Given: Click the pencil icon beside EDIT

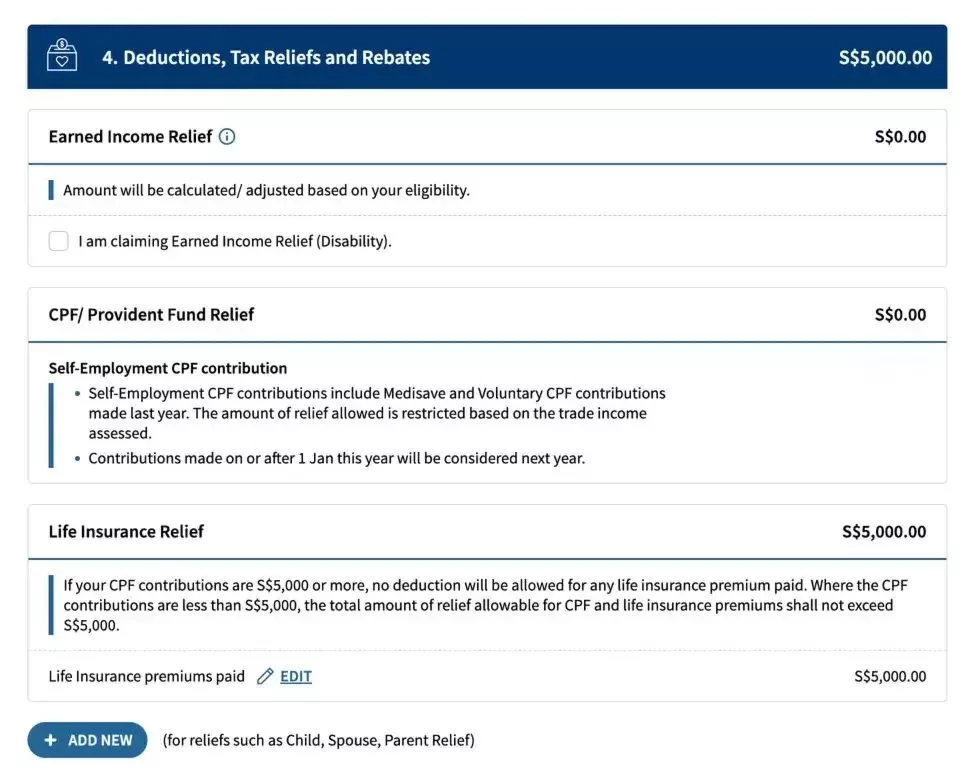Looking at the screenshot, I should (x=265, y=676).
